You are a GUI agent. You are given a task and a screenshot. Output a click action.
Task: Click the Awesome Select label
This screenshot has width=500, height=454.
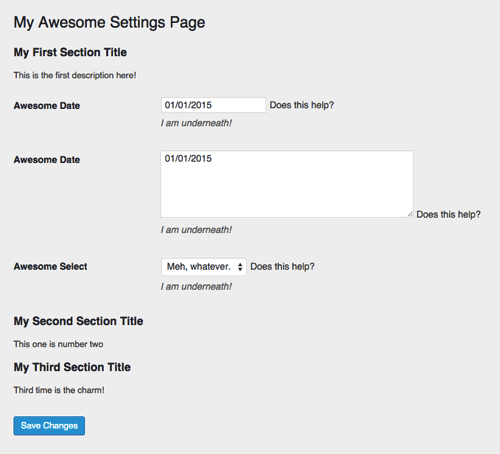(50, 266)
